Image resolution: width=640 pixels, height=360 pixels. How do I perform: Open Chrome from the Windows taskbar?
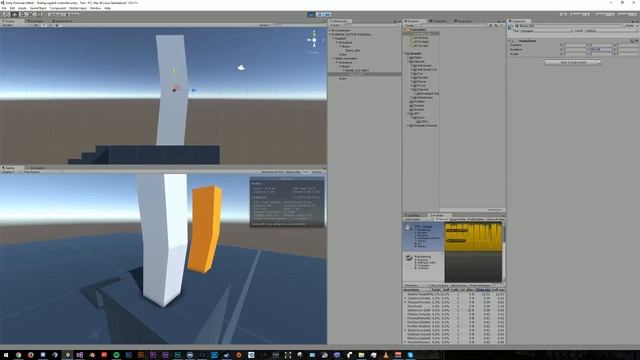pos(18,355)
